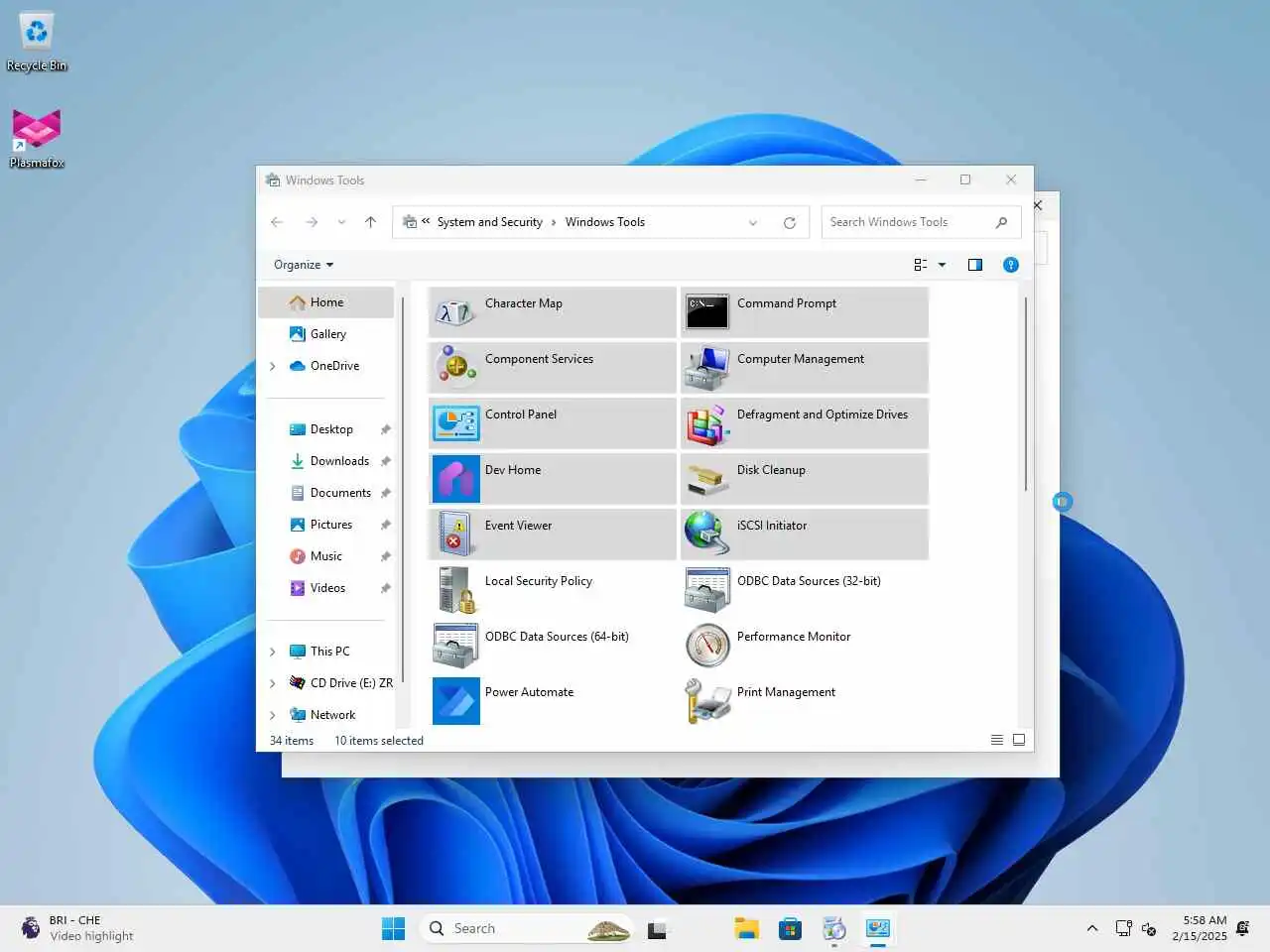This screenshot has width=1270, height=952.
Task: Open the network icon in system tray
Action: (1123, 928)
